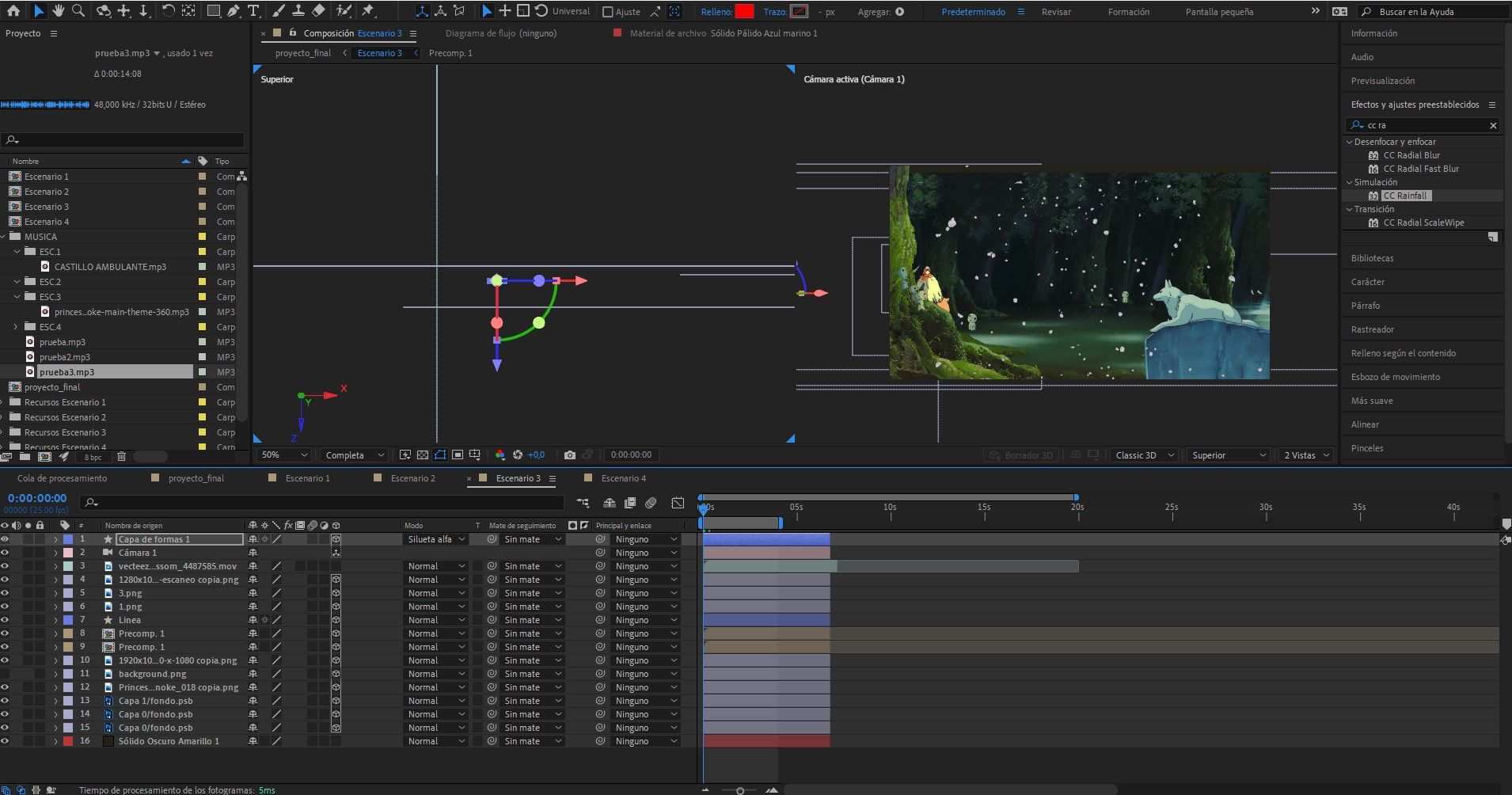The width and height of the screenshot is (1512, 795).
Task: Select the Roto Brush tool
Action: coord(344,11)
